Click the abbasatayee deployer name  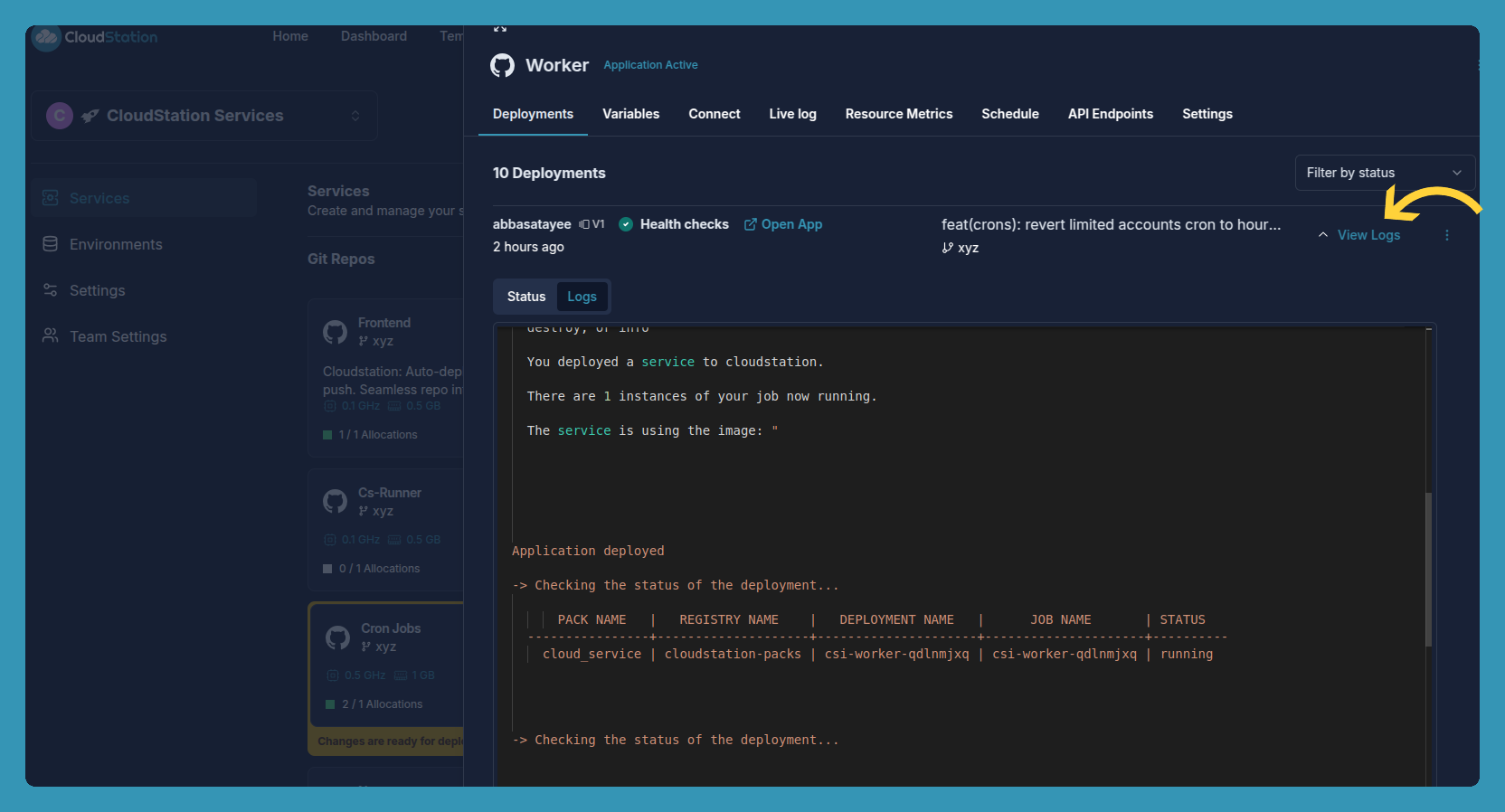[532, 224]
